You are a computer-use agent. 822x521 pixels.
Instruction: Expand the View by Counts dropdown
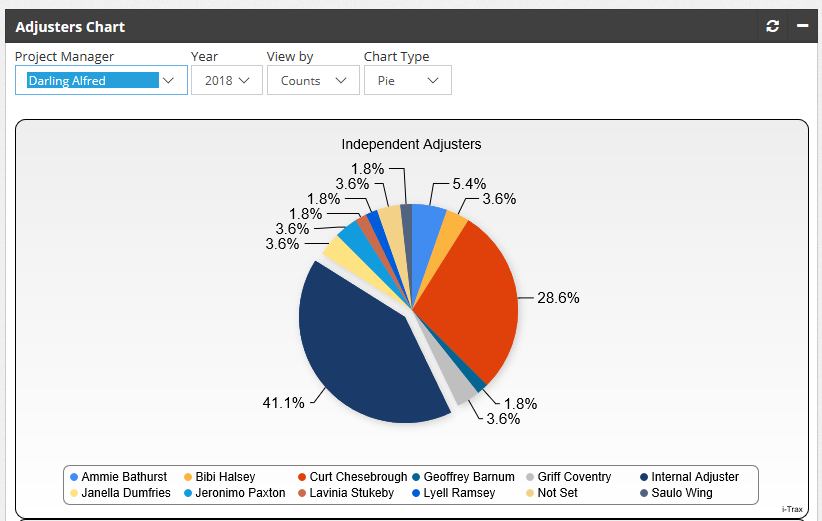[313, 80]
